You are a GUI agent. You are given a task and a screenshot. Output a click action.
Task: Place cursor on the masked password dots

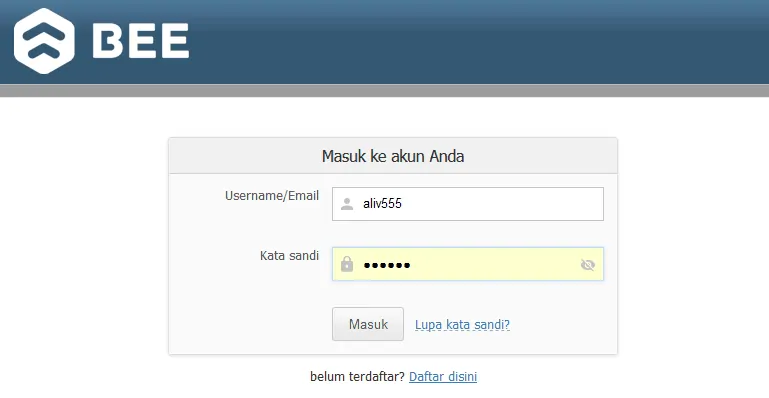click(x=386, y=265)
